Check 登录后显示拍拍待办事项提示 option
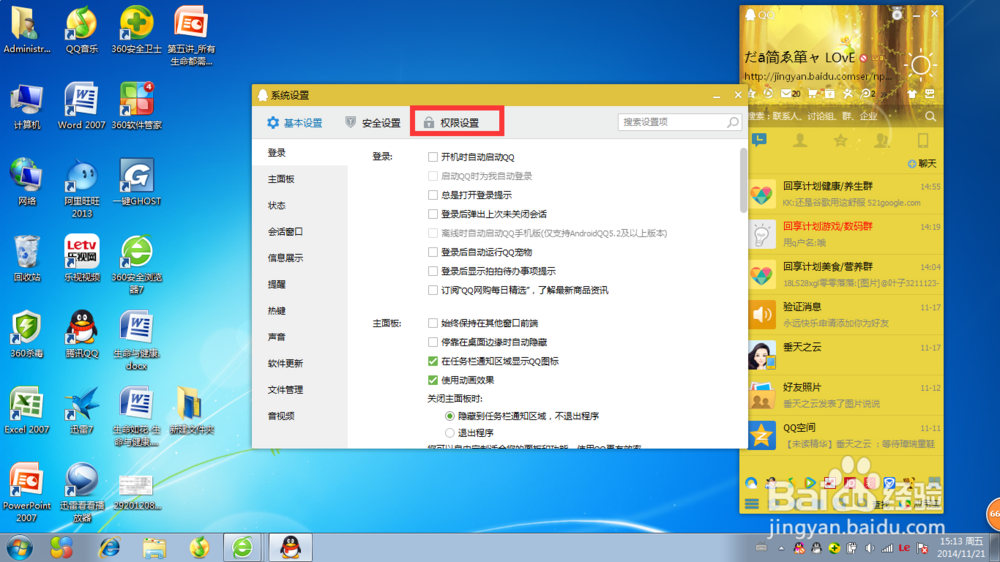 coord(433,272)
